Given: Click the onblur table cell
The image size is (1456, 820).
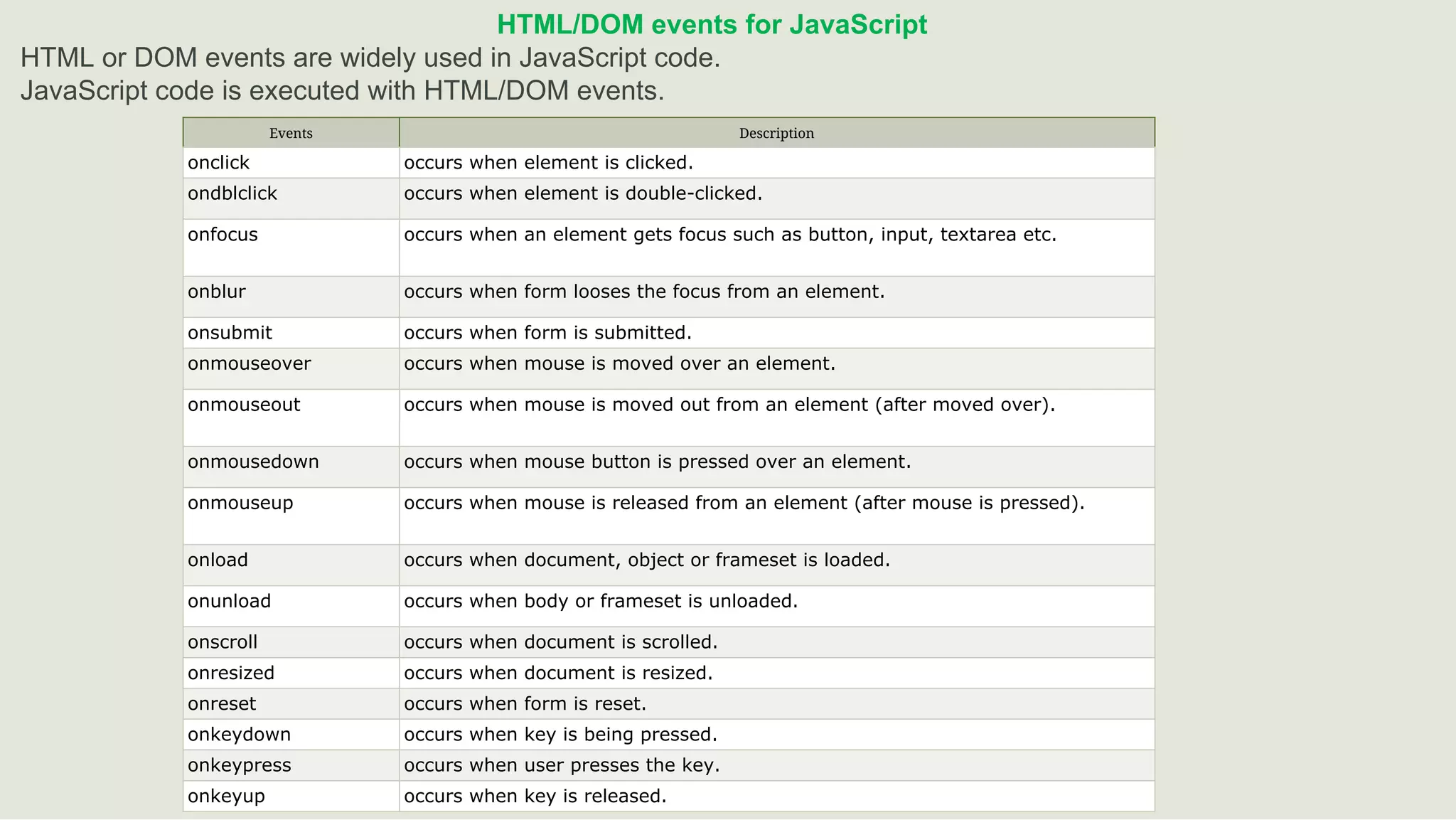Looking at the screenshot, I should tap(217, 292).
